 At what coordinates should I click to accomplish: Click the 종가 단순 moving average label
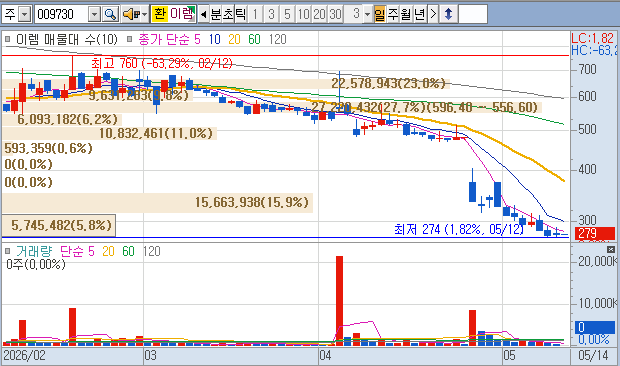pos(164,39)
